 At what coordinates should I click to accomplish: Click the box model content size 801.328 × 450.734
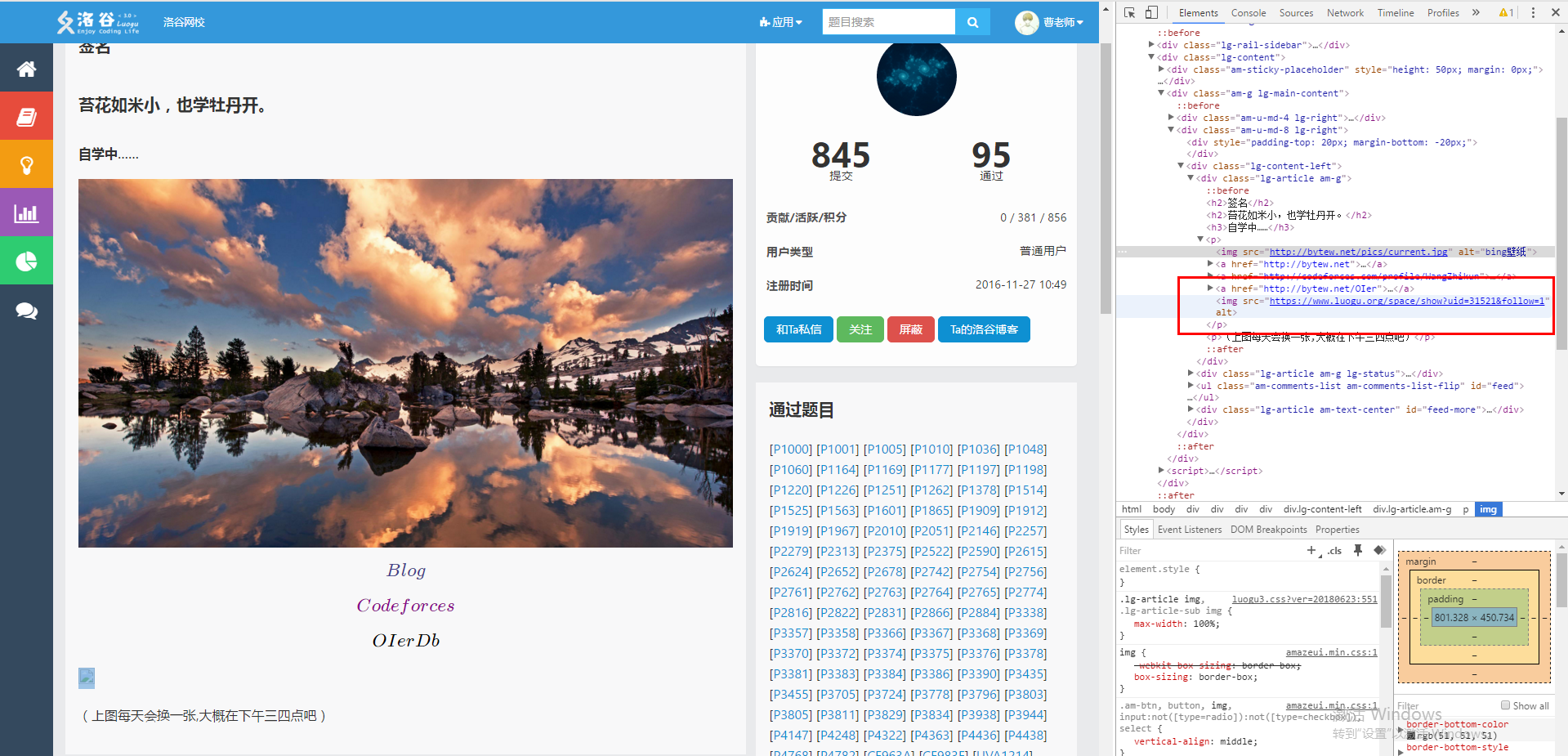1474,618
